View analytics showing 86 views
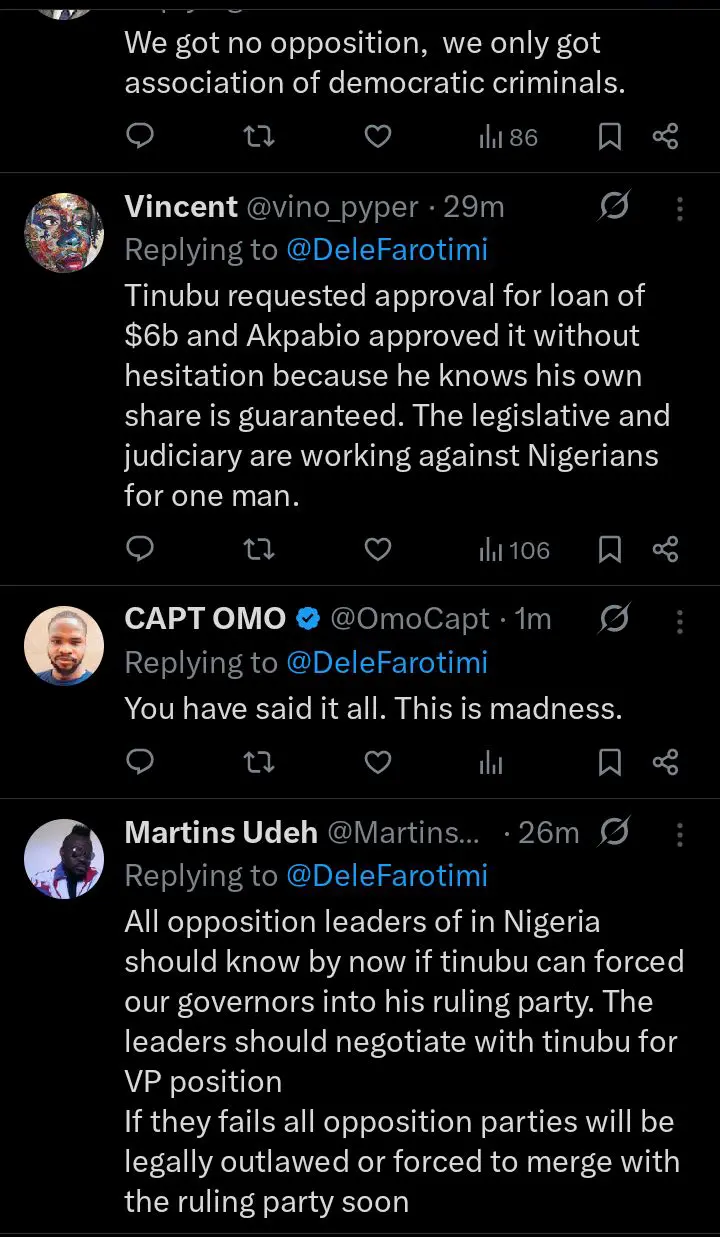 pos(508,136)
